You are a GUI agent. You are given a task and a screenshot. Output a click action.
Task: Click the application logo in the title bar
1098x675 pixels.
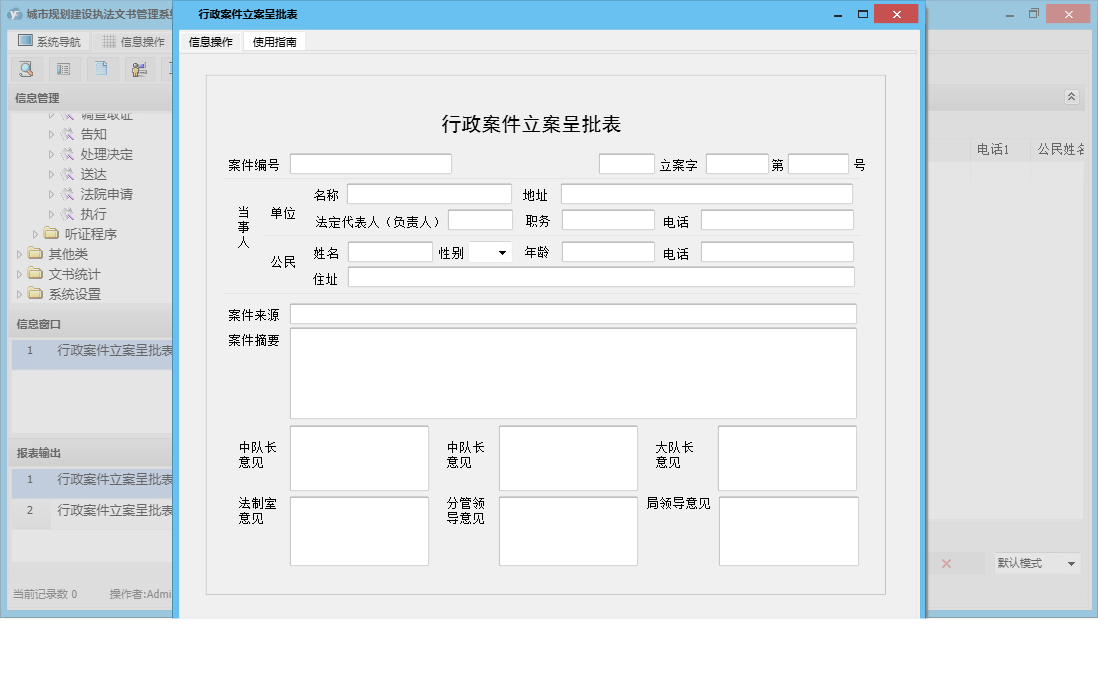tap(14, 13)
